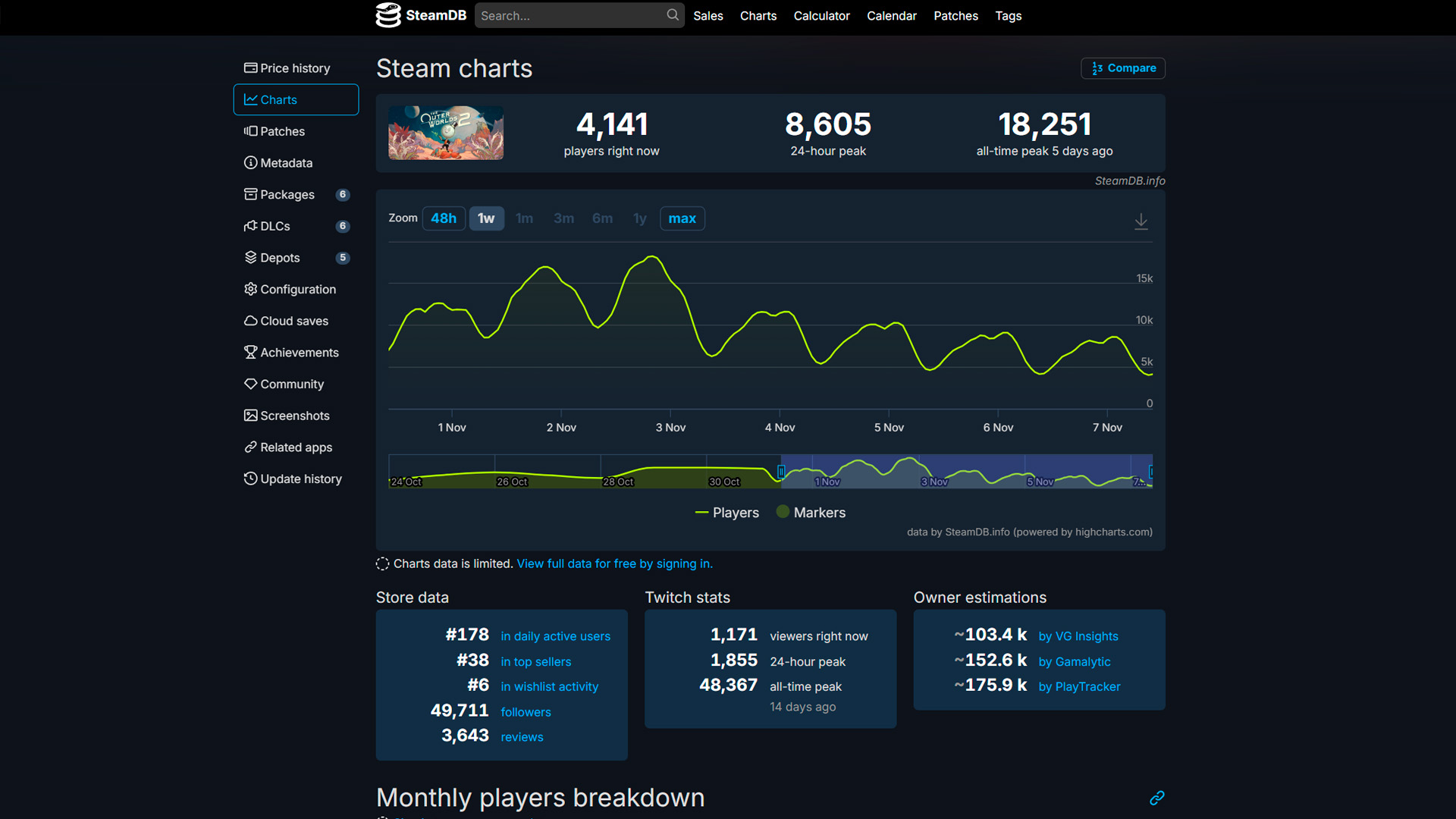Set chart zoom to max
Viewport: 1456px width, 819px height.
[682, 218]
